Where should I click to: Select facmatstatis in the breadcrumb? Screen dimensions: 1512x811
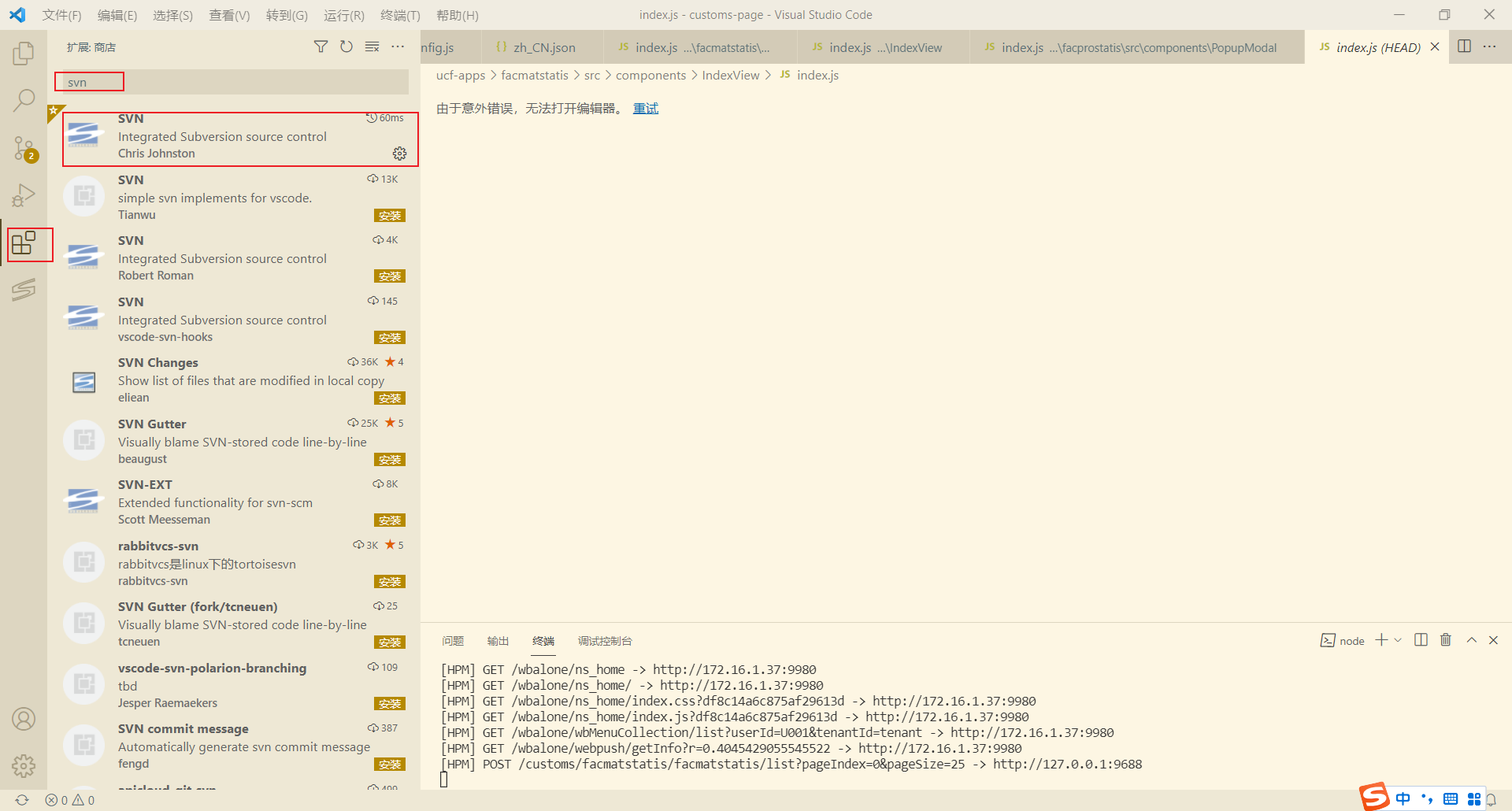click(535, 76)
